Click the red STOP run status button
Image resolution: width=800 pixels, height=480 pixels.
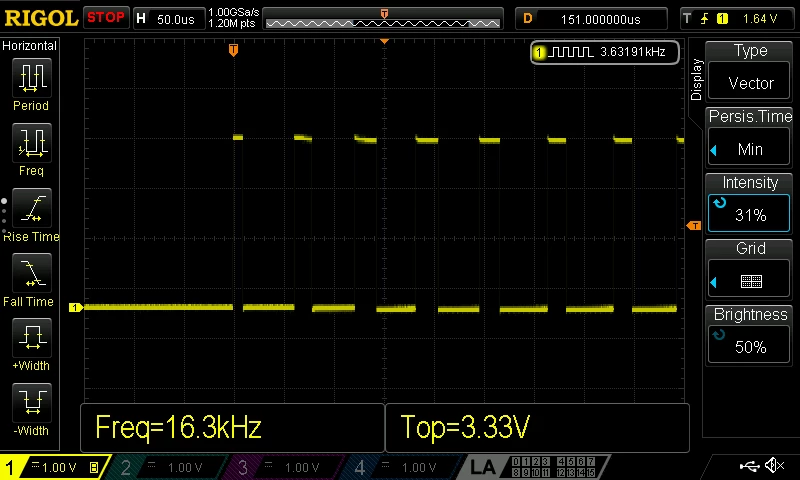pyautogui.click(x=106, y=18)
